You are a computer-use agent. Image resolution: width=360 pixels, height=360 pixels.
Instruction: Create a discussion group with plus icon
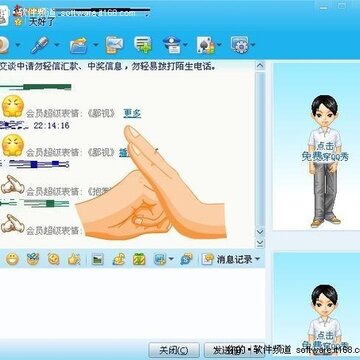point(143,45)
